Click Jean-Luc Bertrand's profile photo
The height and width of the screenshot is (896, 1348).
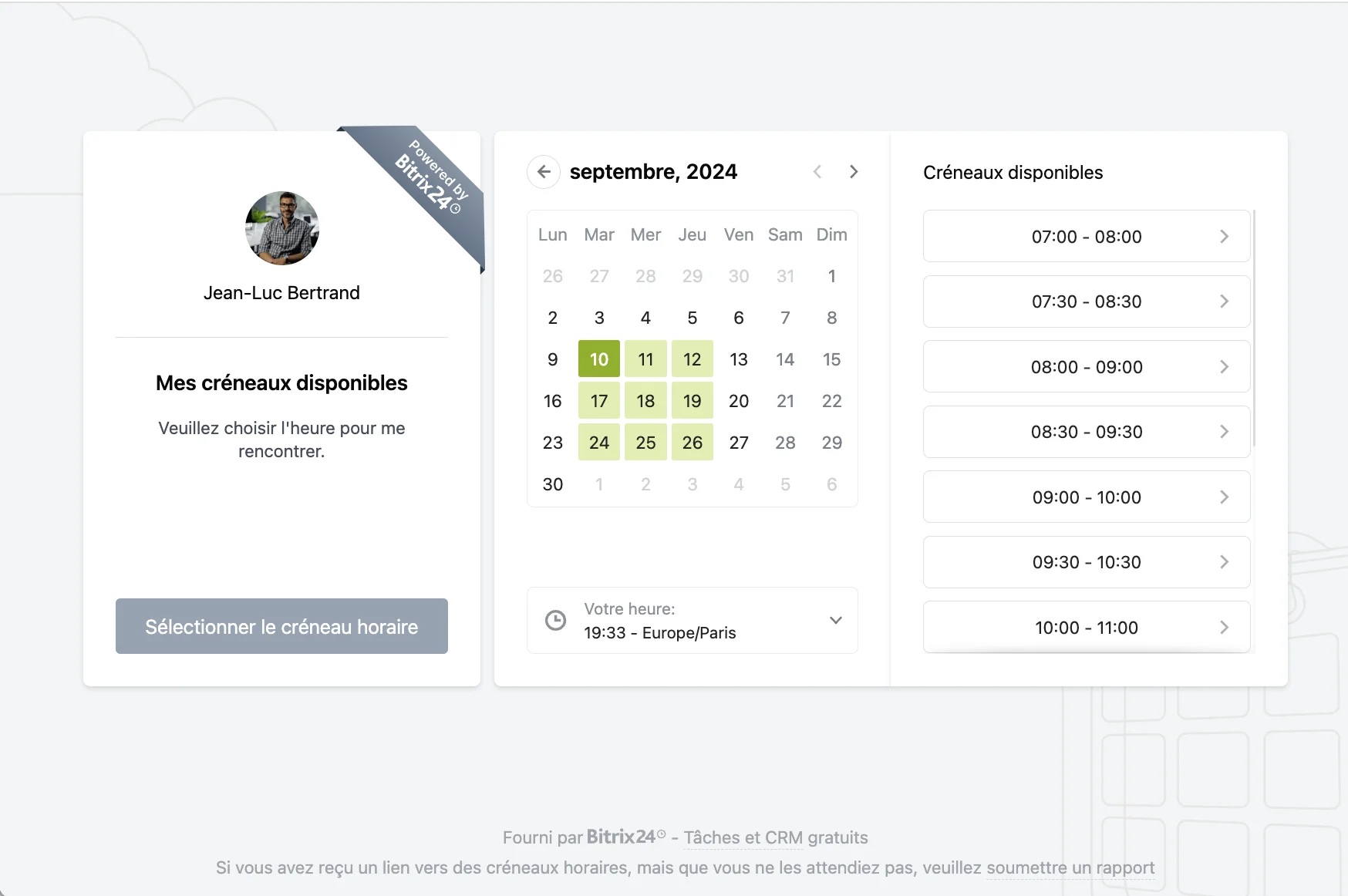click(282, 228)
